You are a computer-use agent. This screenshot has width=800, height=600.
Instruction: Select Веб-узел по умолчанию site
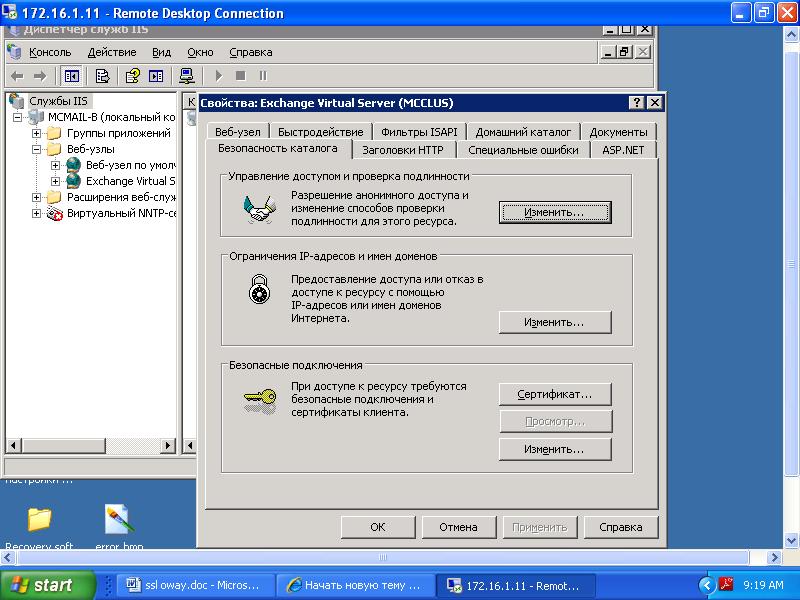(131, 165)
